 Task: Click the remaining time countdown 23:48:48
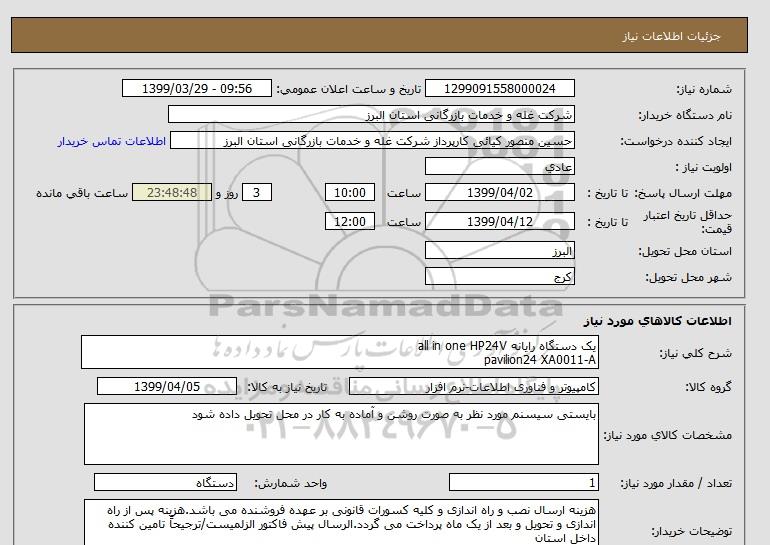click(x=172, y=192)
